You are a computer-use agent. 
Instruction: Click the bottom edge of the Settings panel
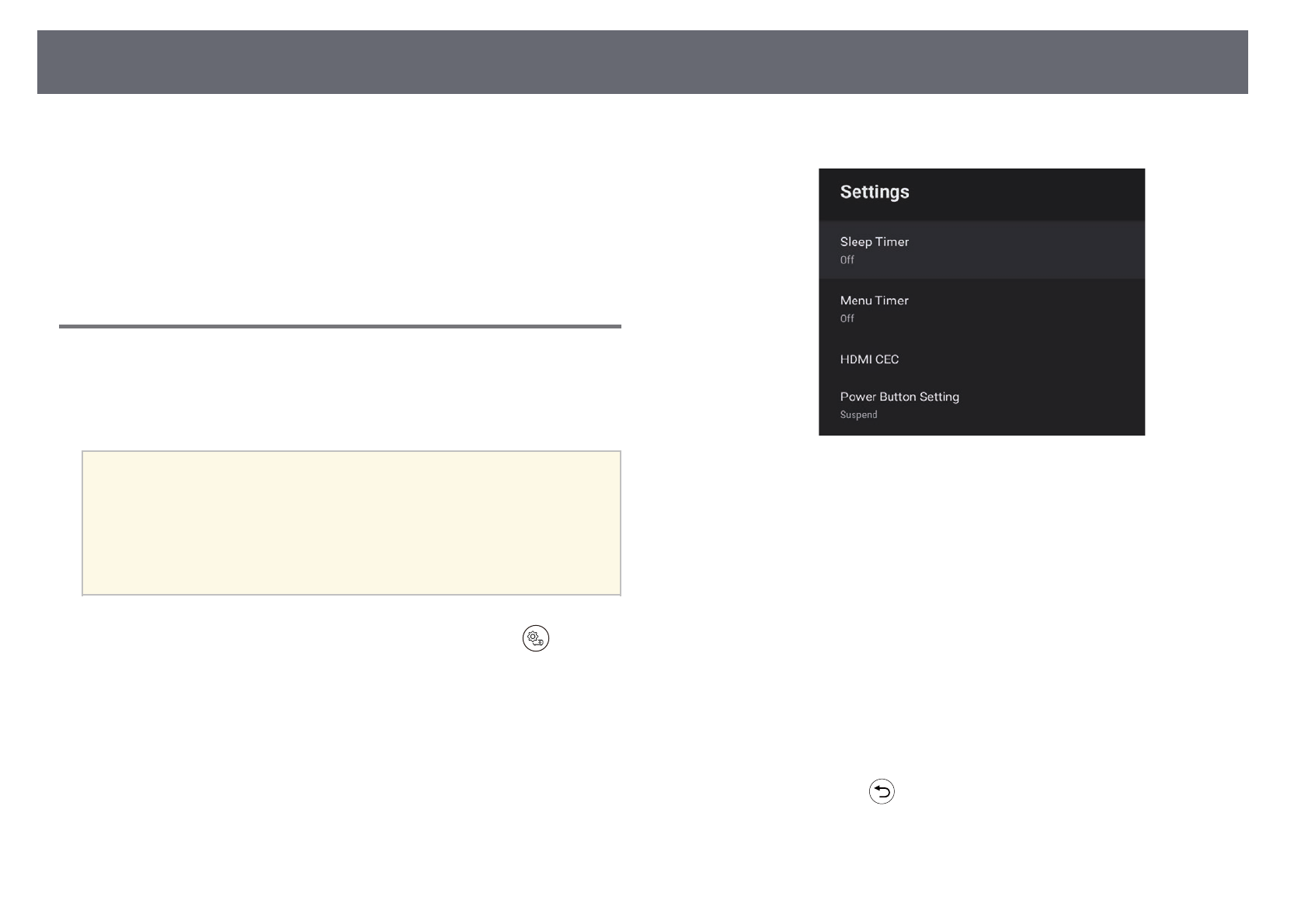pos(981,433)
